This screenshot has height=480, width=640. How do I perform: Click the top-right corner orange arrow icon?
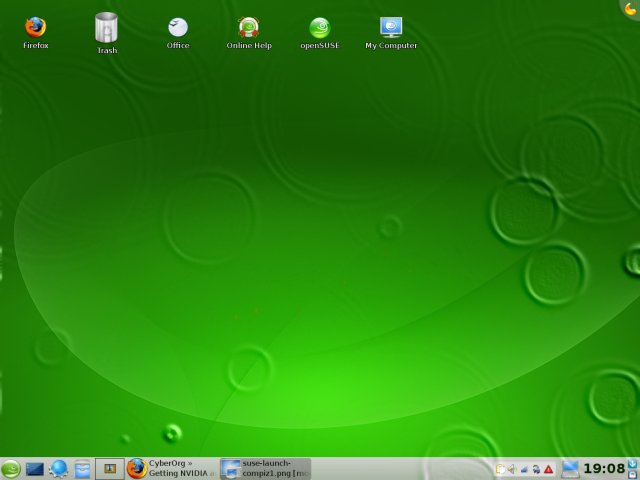click(x=631, y=8)
